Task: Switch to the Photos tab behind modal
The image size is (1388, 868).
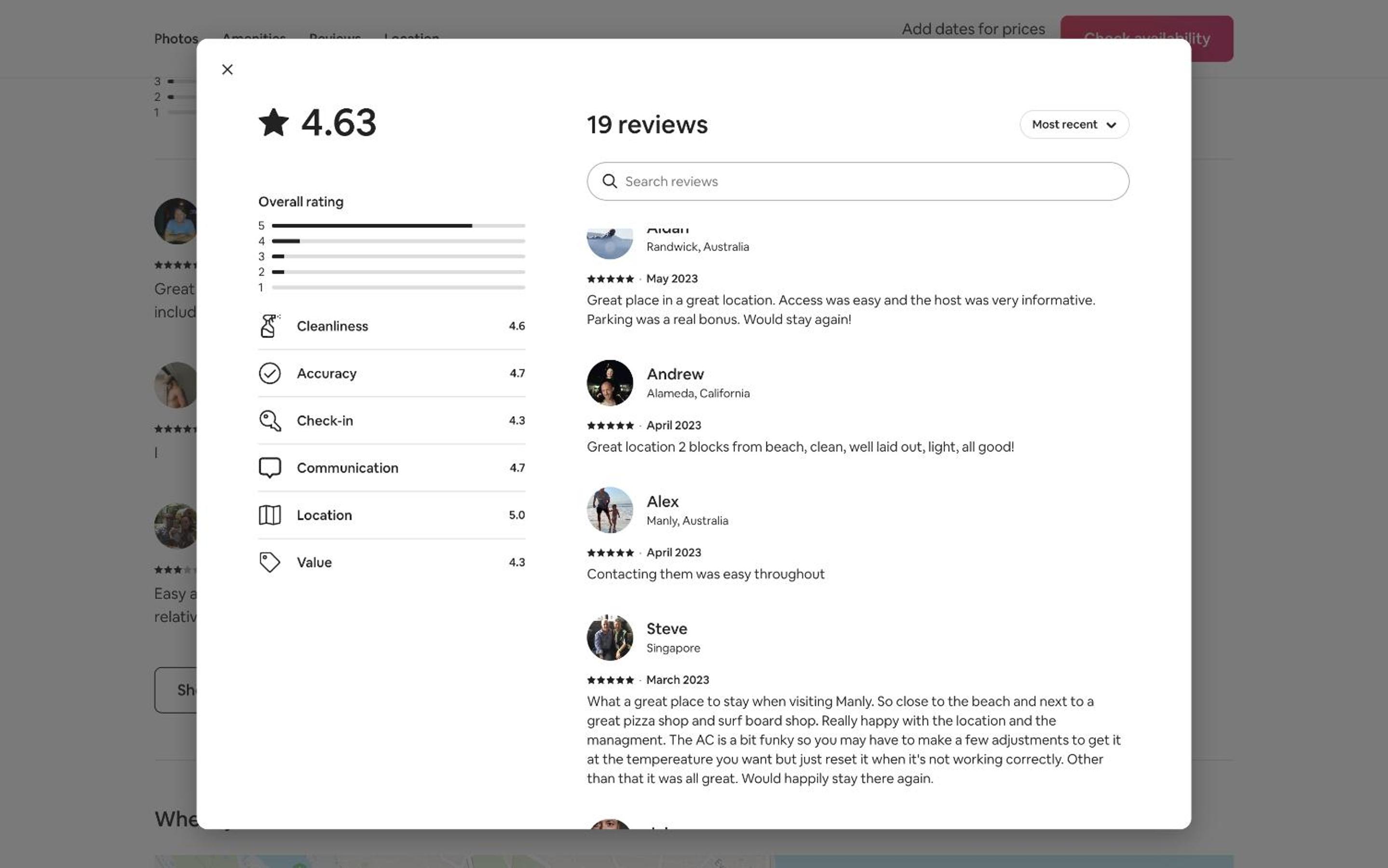Action: point(176,39)
